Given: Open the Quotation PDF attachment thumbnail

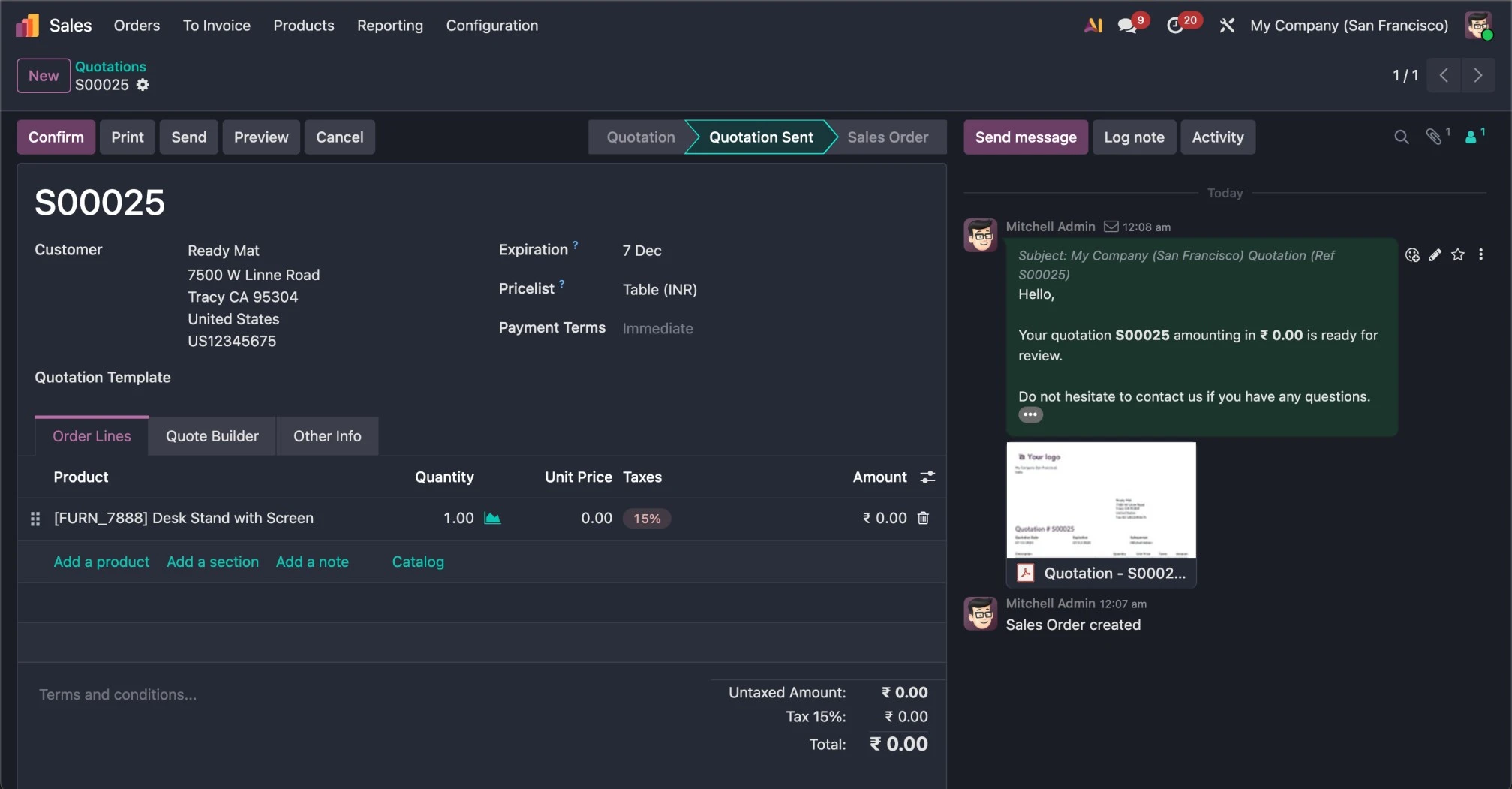Looking at the screenshot, I should (1101, 500).
